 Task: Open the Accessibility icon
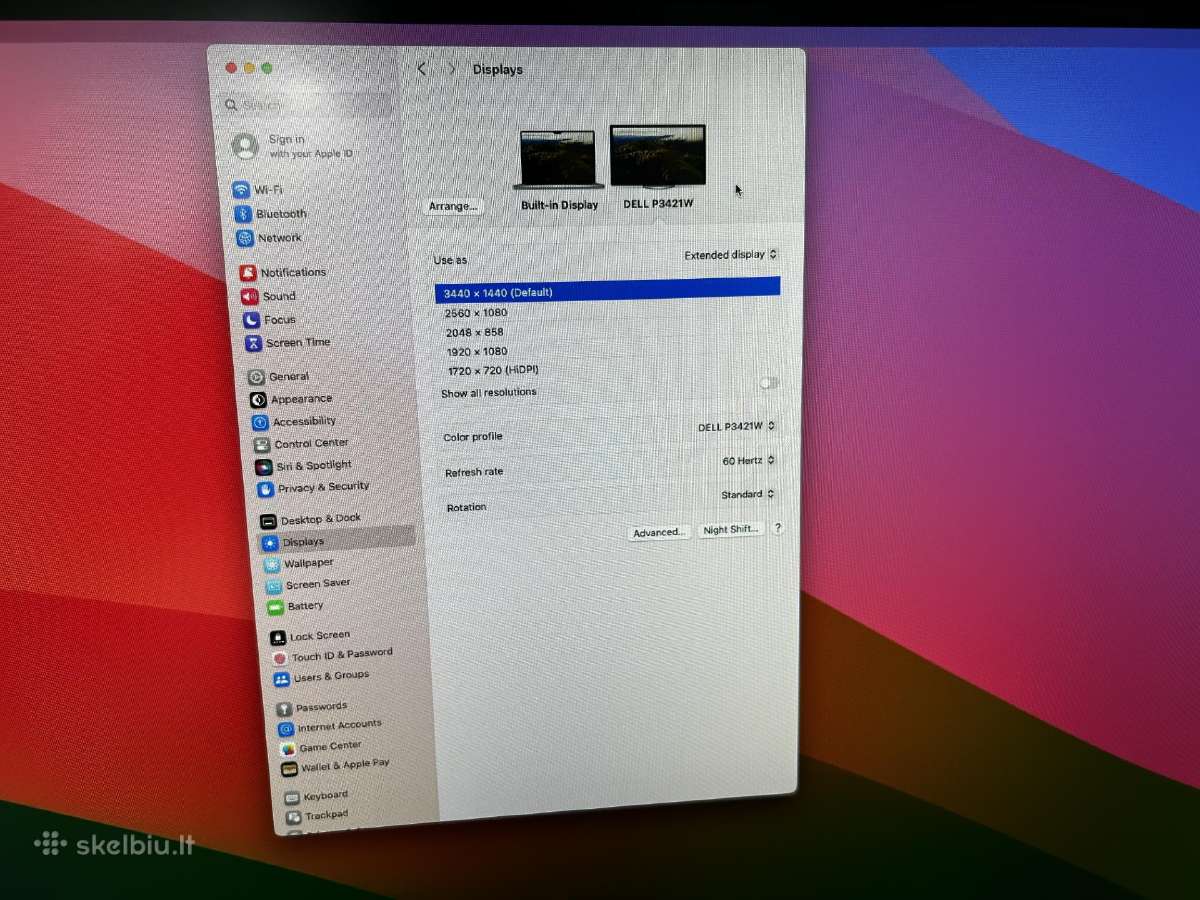pos(260,422)
